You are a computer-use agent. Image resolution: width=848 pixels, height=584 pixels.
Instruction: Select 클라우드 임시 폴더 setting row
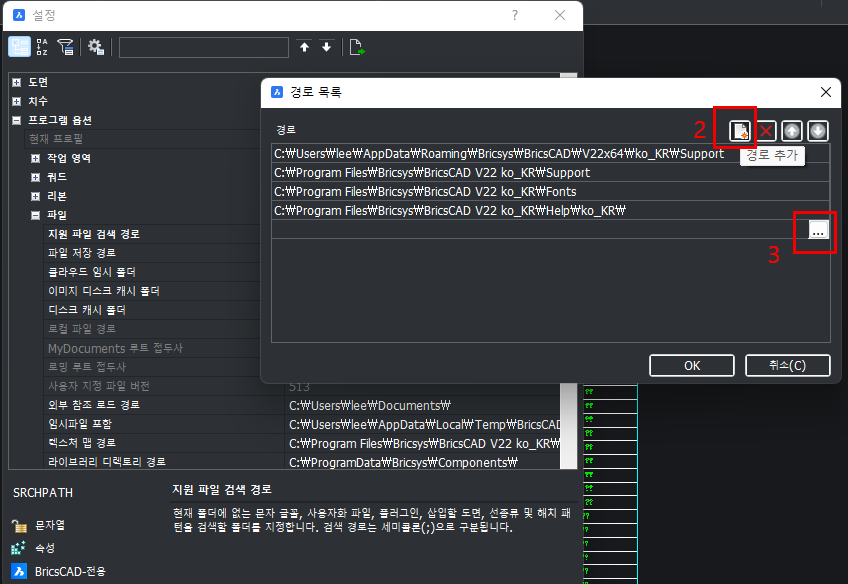pos(153,272)
